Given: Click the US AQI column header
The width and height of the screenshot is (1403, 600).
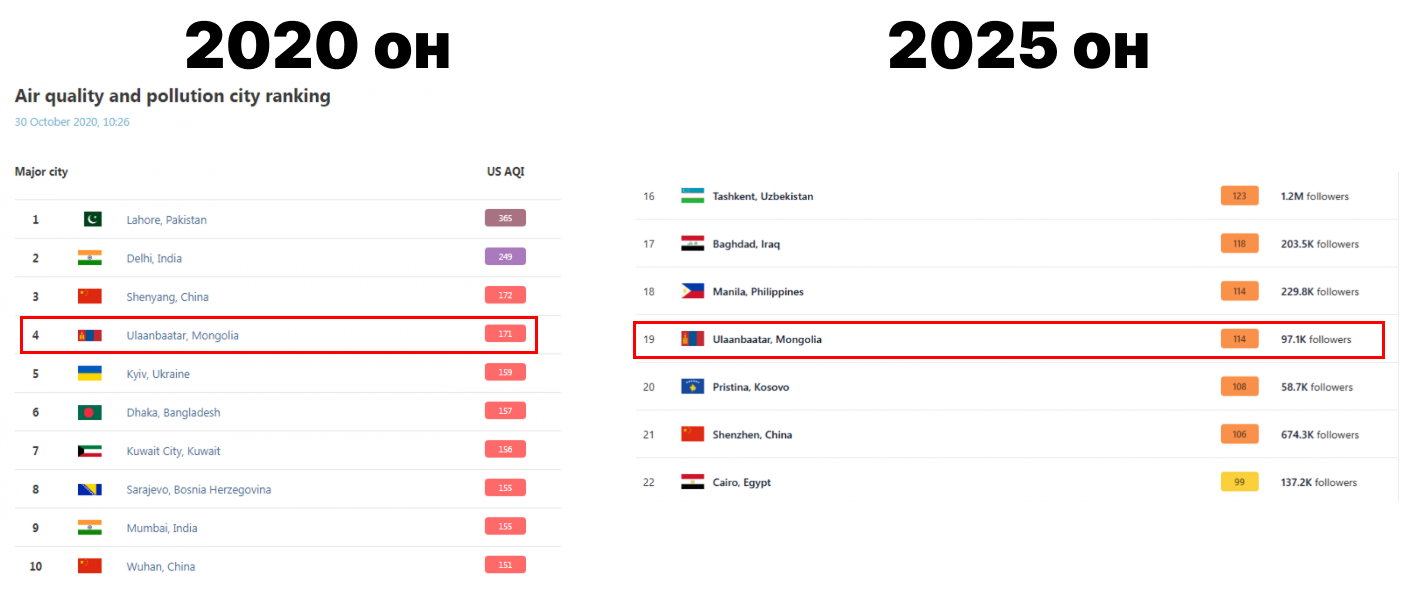Looking at the screenshot, I should tap(505, 172).
